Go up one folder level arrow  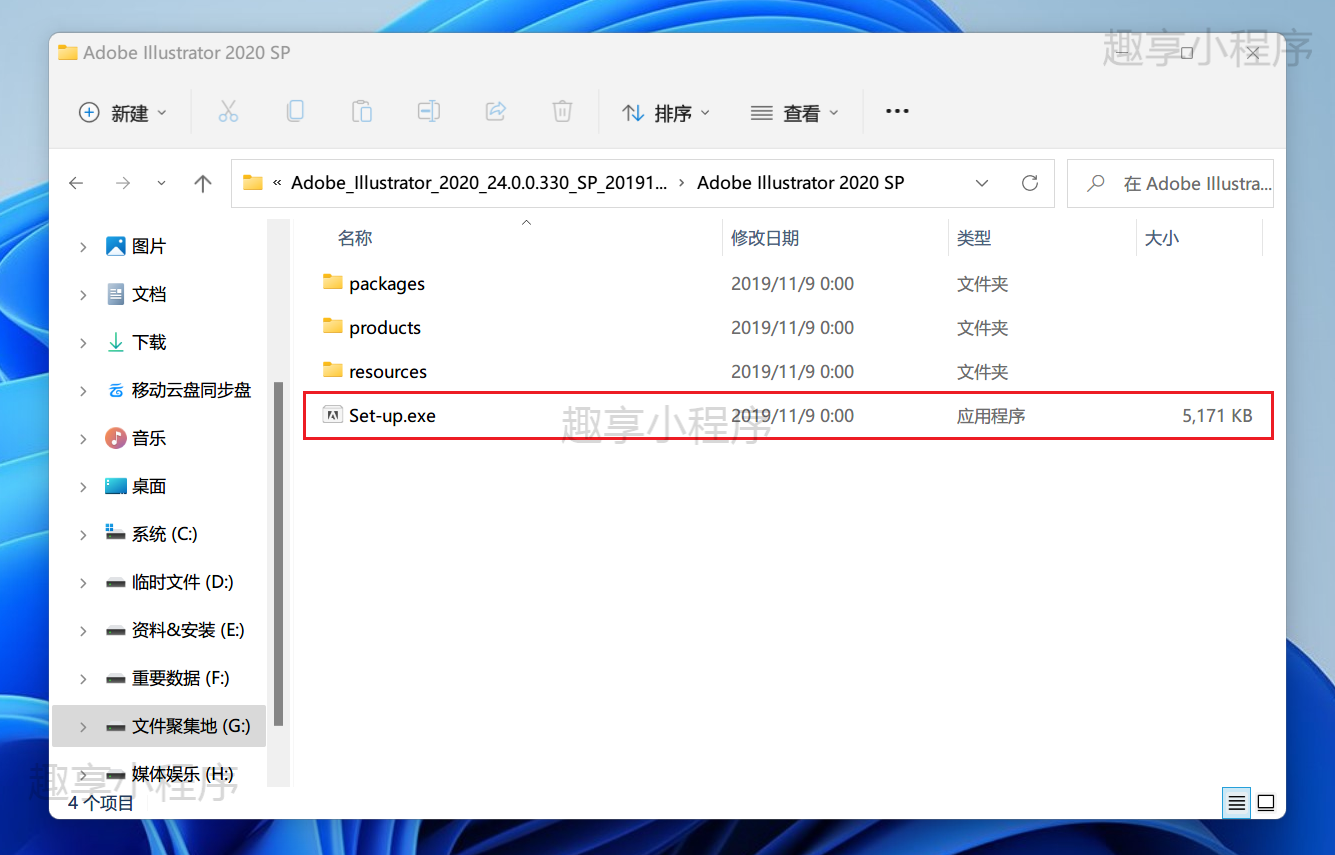pyautogui.click(x=203, y=183)
